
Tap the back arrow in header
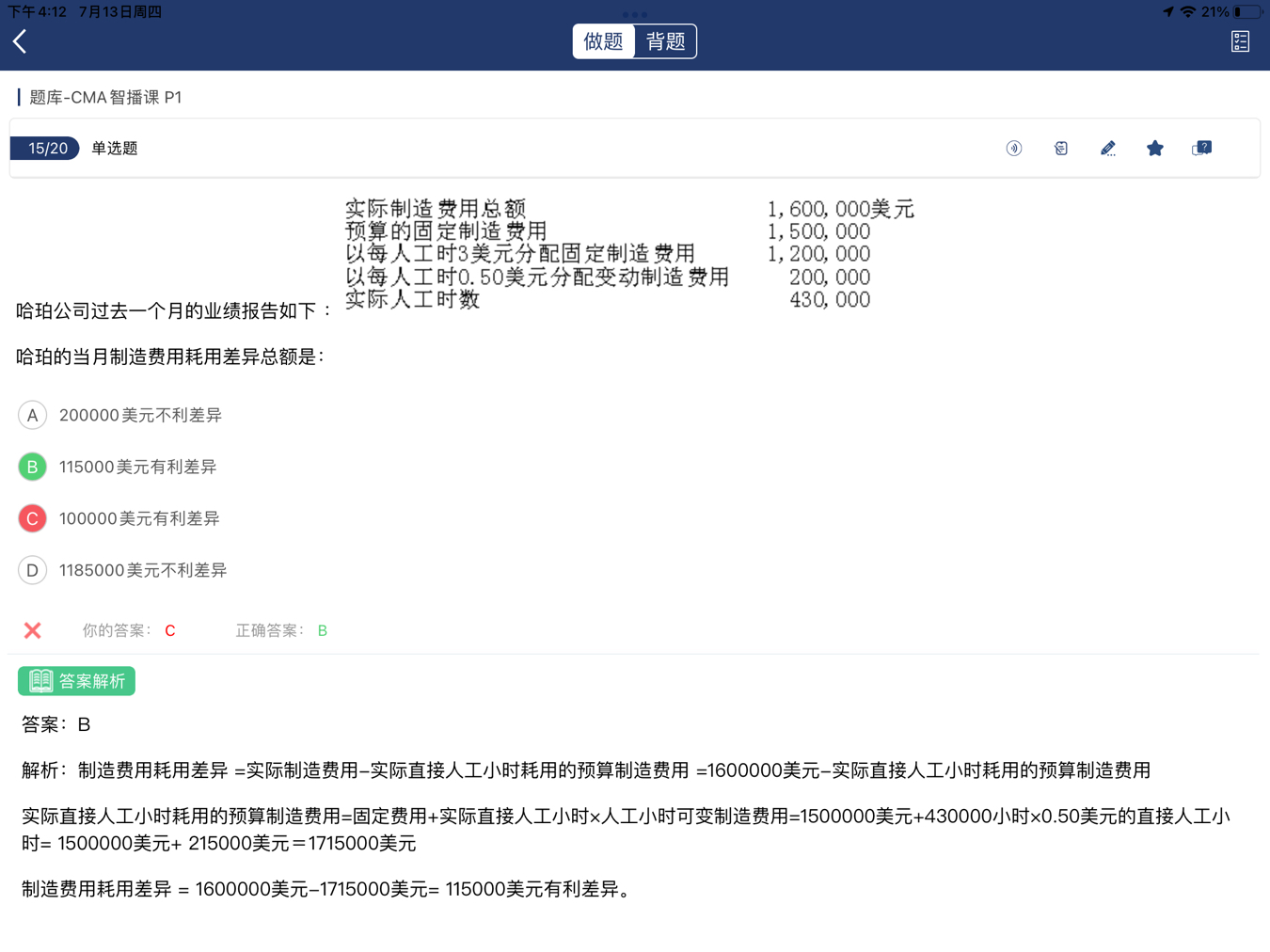tap(21, 41)
